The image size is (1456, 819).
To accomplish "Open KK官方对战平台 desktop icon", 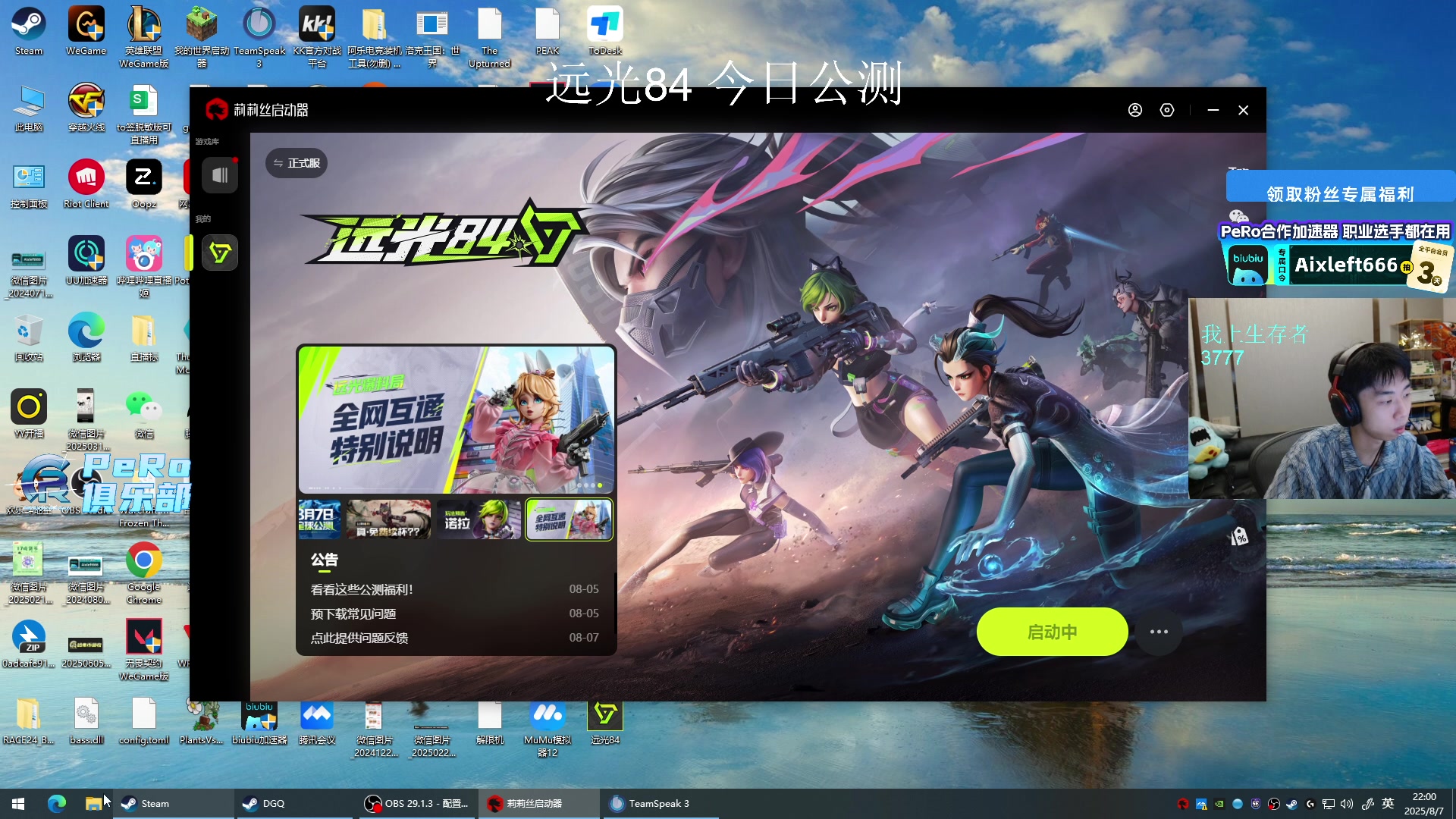I will click(x=317, y=37).
